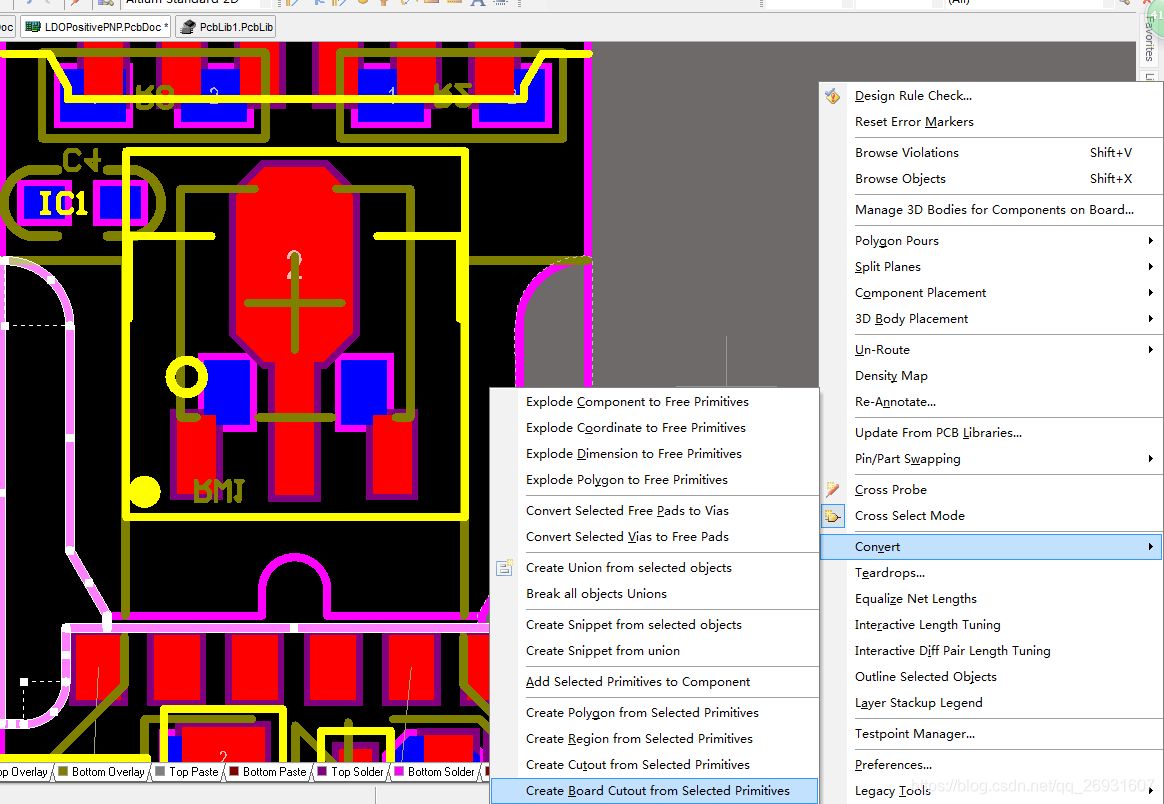This screenshot has height=804, width=1164.
Task: Select Re-Annotate command
Action: click(x=990, y=402)
